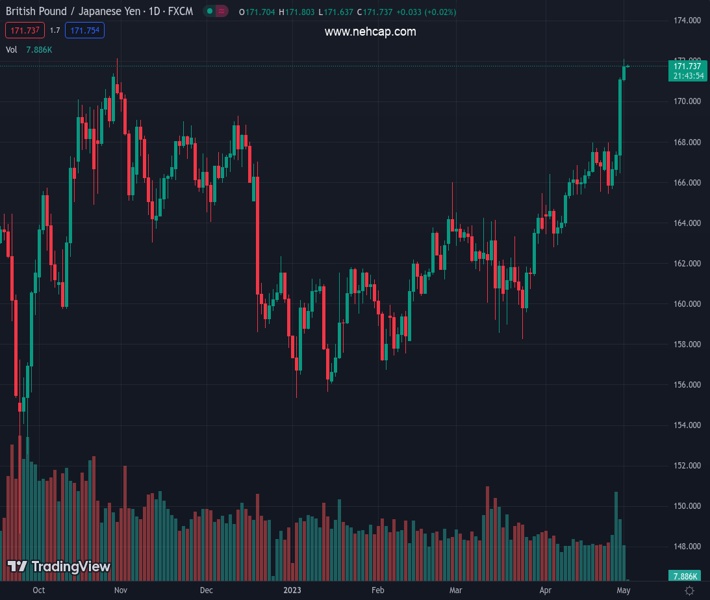Click the Nov label on time axis
This screenshot has height=600, width=710.
[x=118, y=591]
